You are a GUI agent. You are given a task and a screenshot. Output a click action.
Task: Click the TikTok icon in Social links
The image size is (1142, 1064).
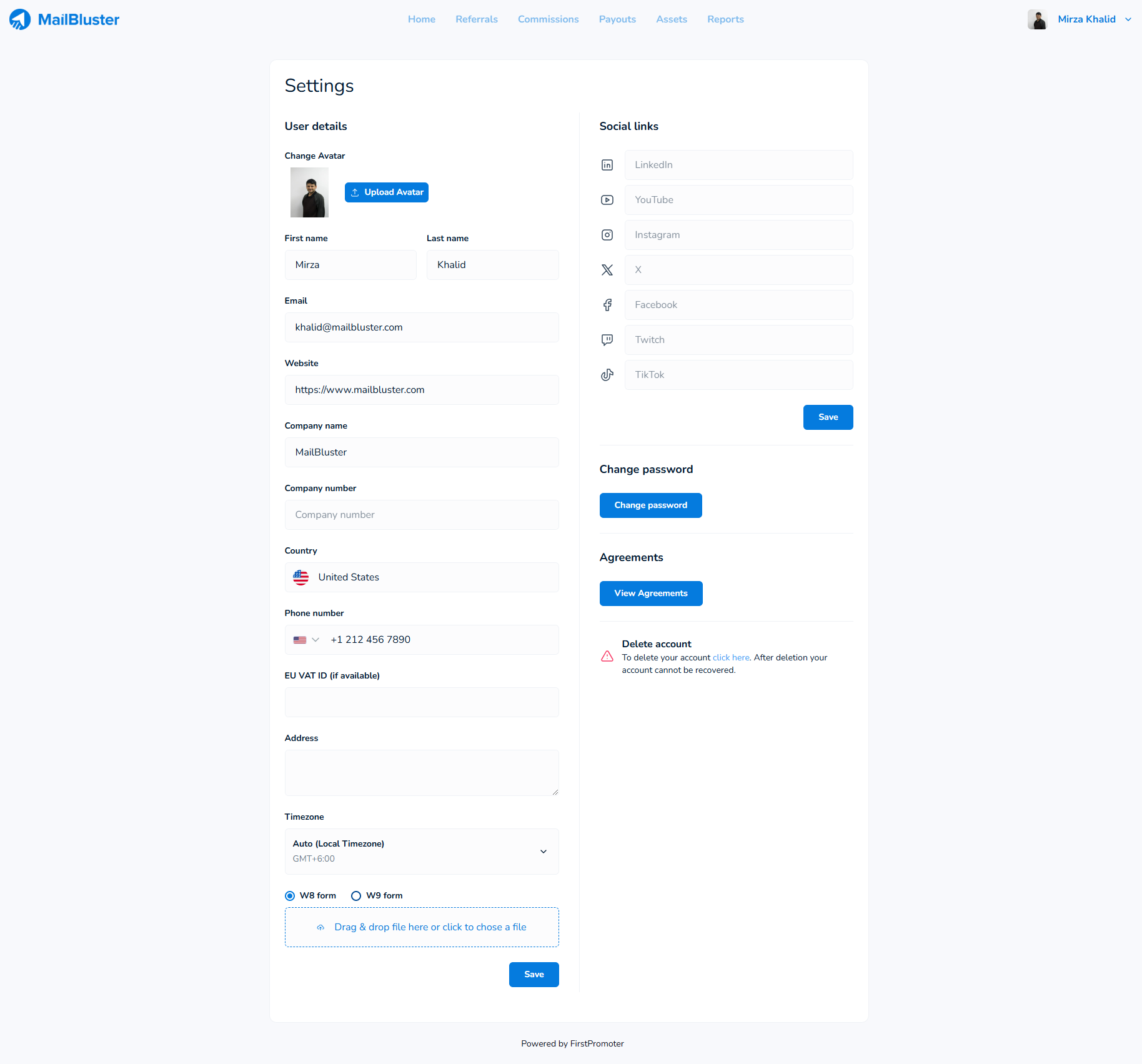pyautogui.click(x=607, y=375)
